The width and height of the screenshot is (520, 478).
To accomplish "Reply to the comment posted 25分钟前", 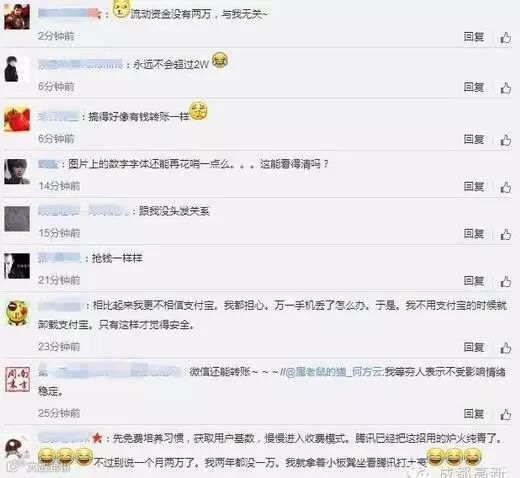I will pos(474,414).
